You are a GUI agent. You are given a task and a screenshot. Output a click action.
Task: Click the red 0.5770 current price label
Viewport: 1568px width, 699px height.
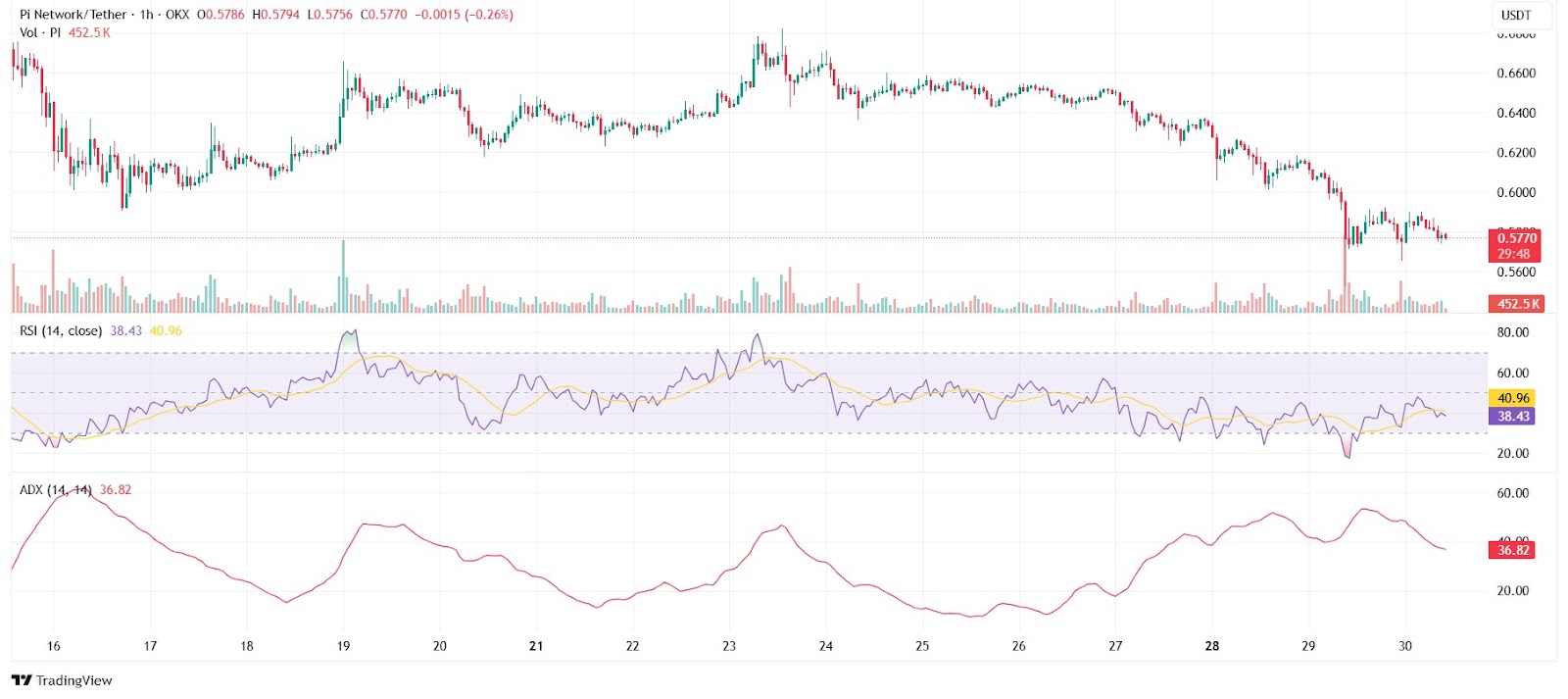[x=1516, y=238]
